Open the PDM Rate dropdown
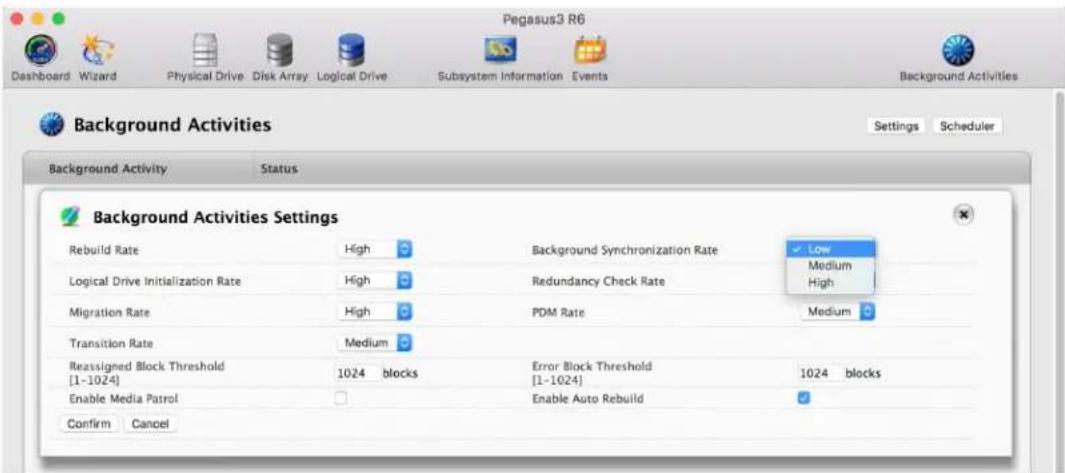Viewport: 1065px width, 473px height. tap(838, 311)
